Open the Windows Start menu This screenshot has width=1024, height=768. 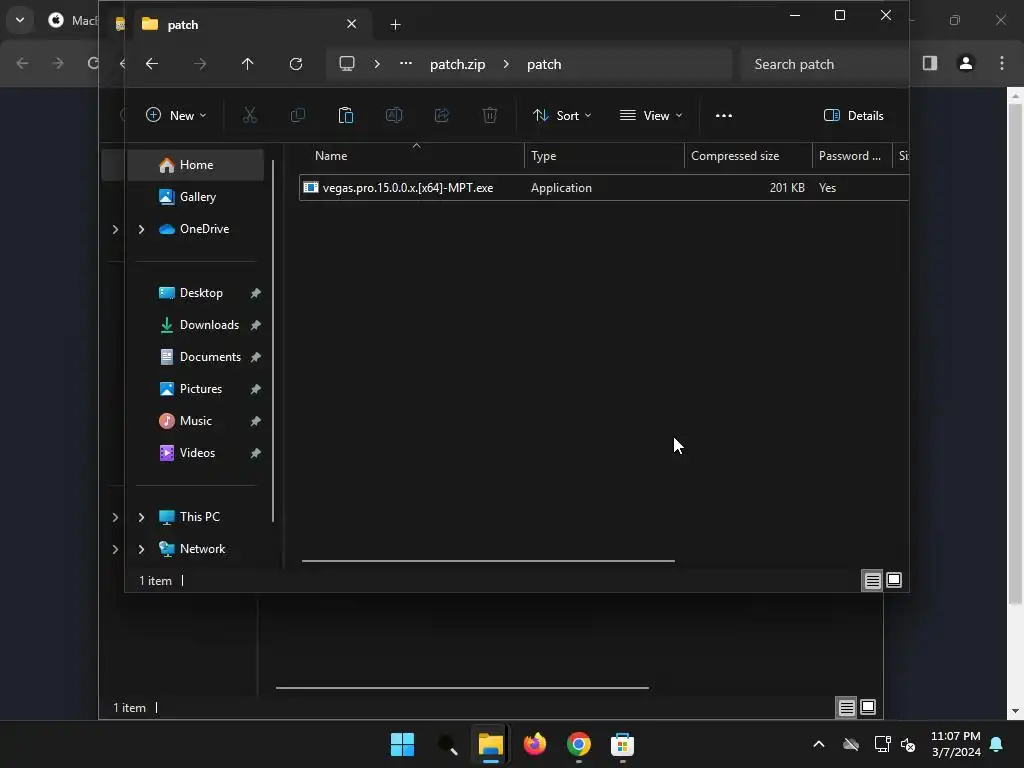(402, 744)
